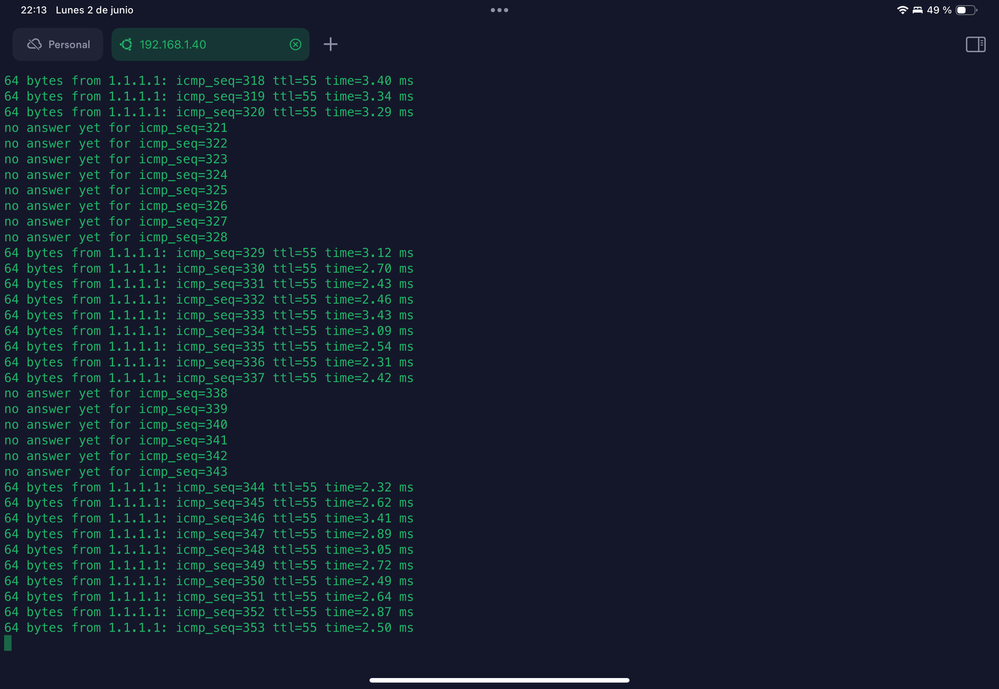
Task: Toggle the right sidebar panel icon
Action: [975, 44]
